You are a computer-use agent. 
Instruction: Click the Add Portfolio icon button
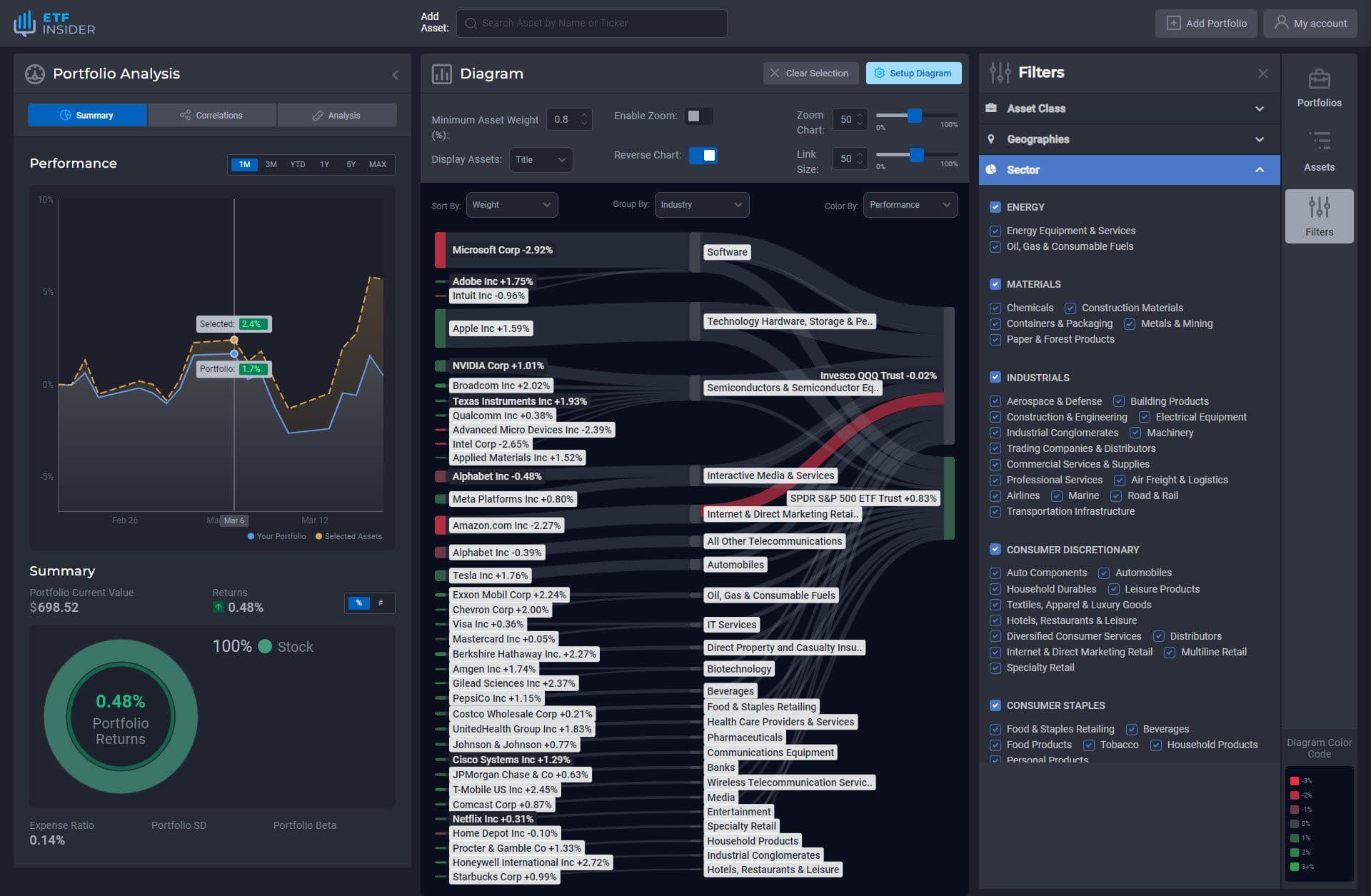[x=1172, y=22]
